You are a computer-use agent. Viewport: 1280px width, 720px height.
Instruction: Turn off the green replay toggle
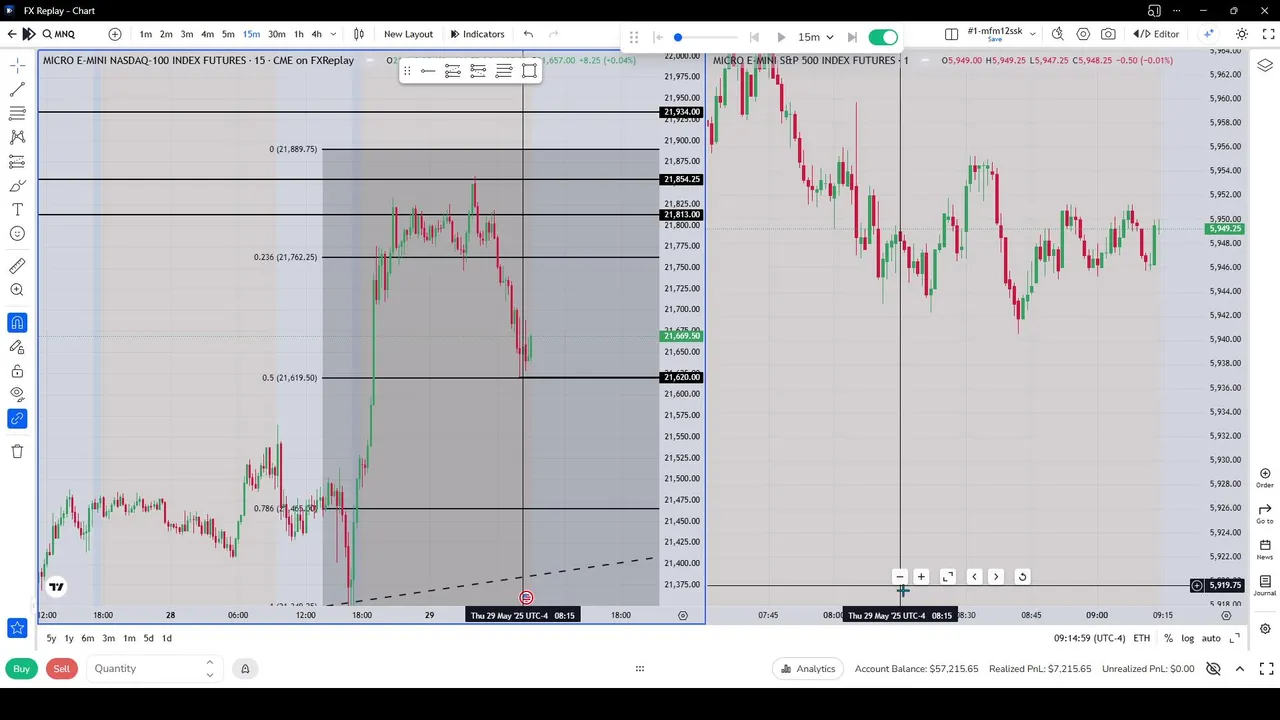(x=883, y=37)
